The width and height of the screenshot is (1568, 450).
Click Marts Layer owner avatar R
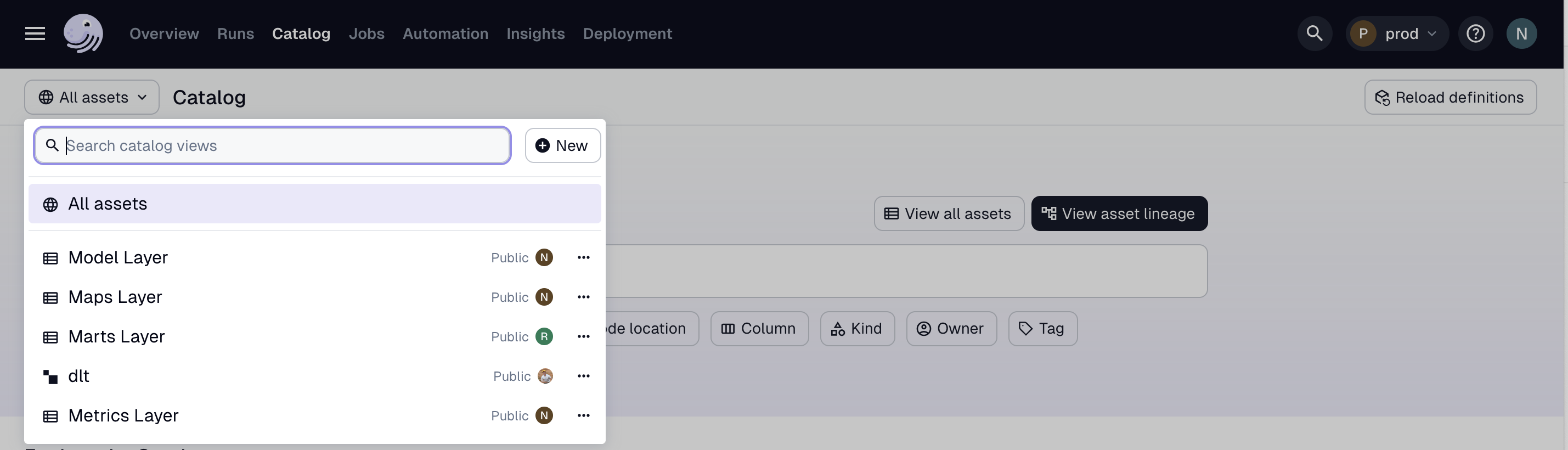544,337
